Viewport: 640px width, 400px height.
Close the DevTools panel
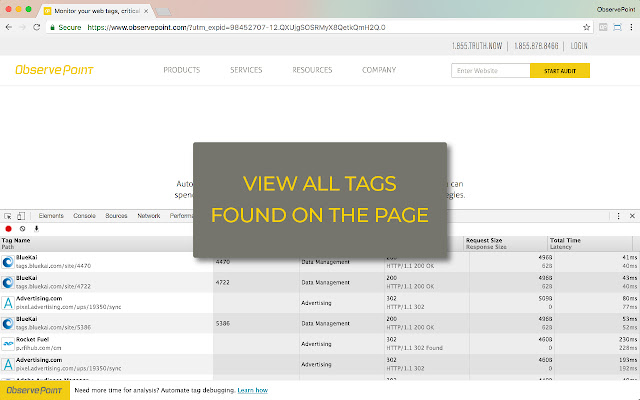pyautogui.click(x=632, y=216)
